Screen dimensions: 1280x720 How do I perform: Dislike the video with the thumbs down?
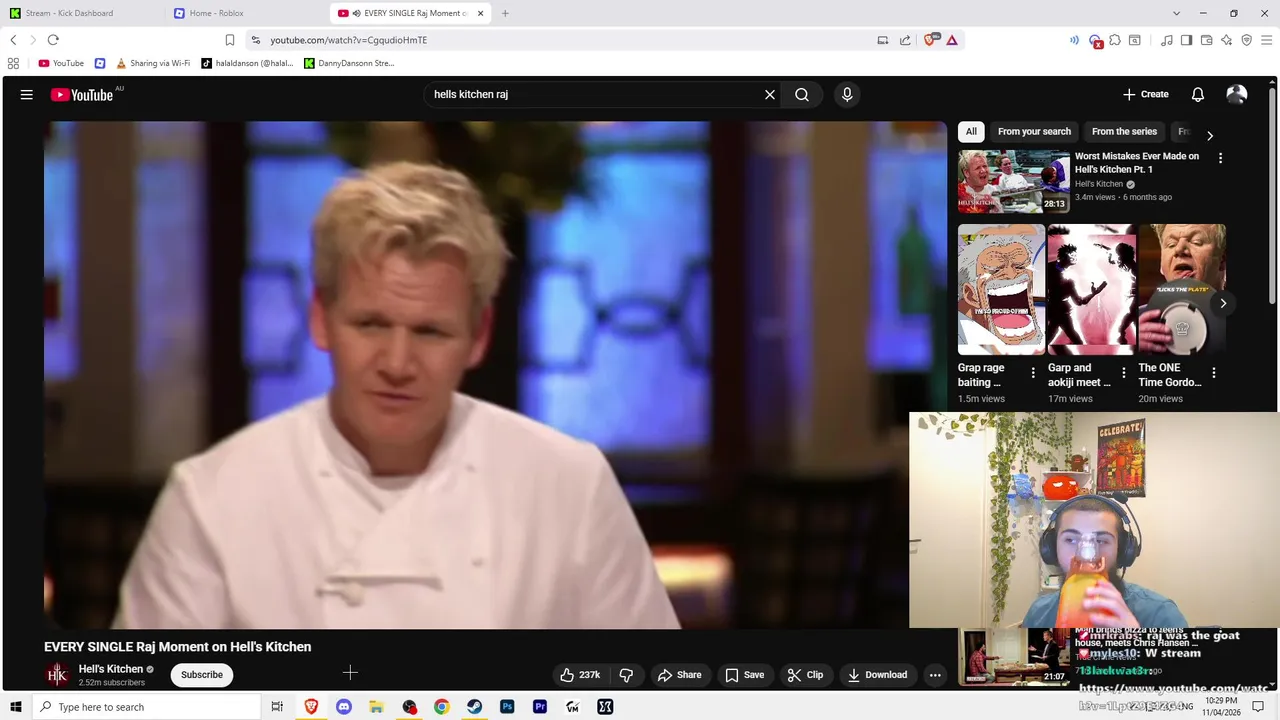point(626,675)
